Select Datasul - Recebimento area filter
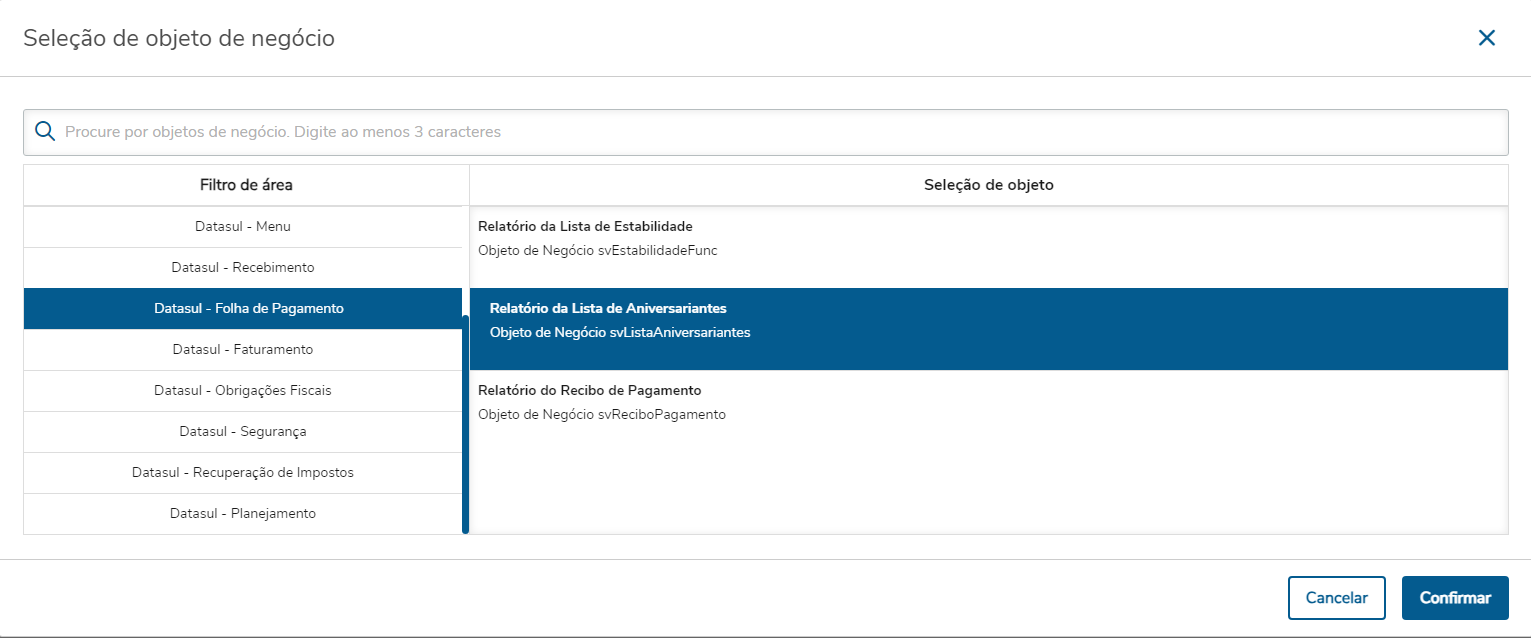The height and width of the screenshot is (638, 1531). coord(243,268)
